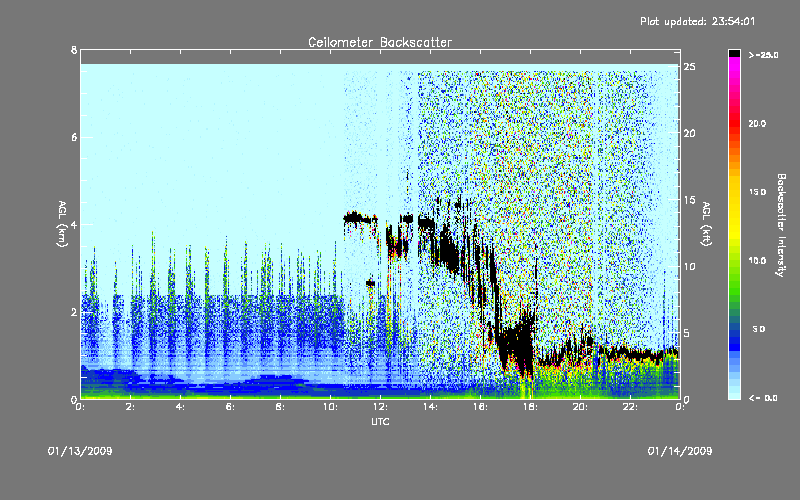Select the '14:' hour tick label

pos(431,407)
